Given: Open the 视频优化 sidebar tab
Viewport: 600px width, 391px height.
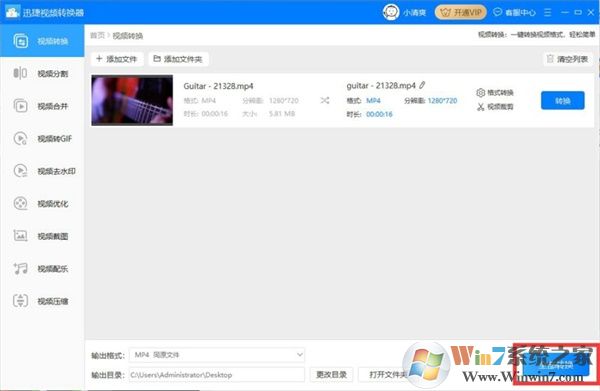Looking at the screenshot, I should (x=42, y=204).
